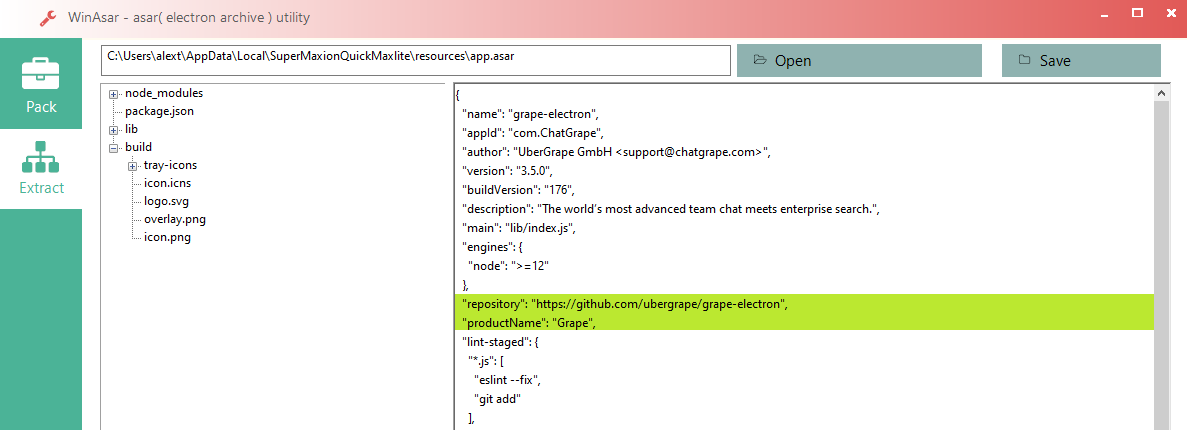The image size is (1187, 430).
Task: Click the "buildVersion": "176" line
Action: 519,191
